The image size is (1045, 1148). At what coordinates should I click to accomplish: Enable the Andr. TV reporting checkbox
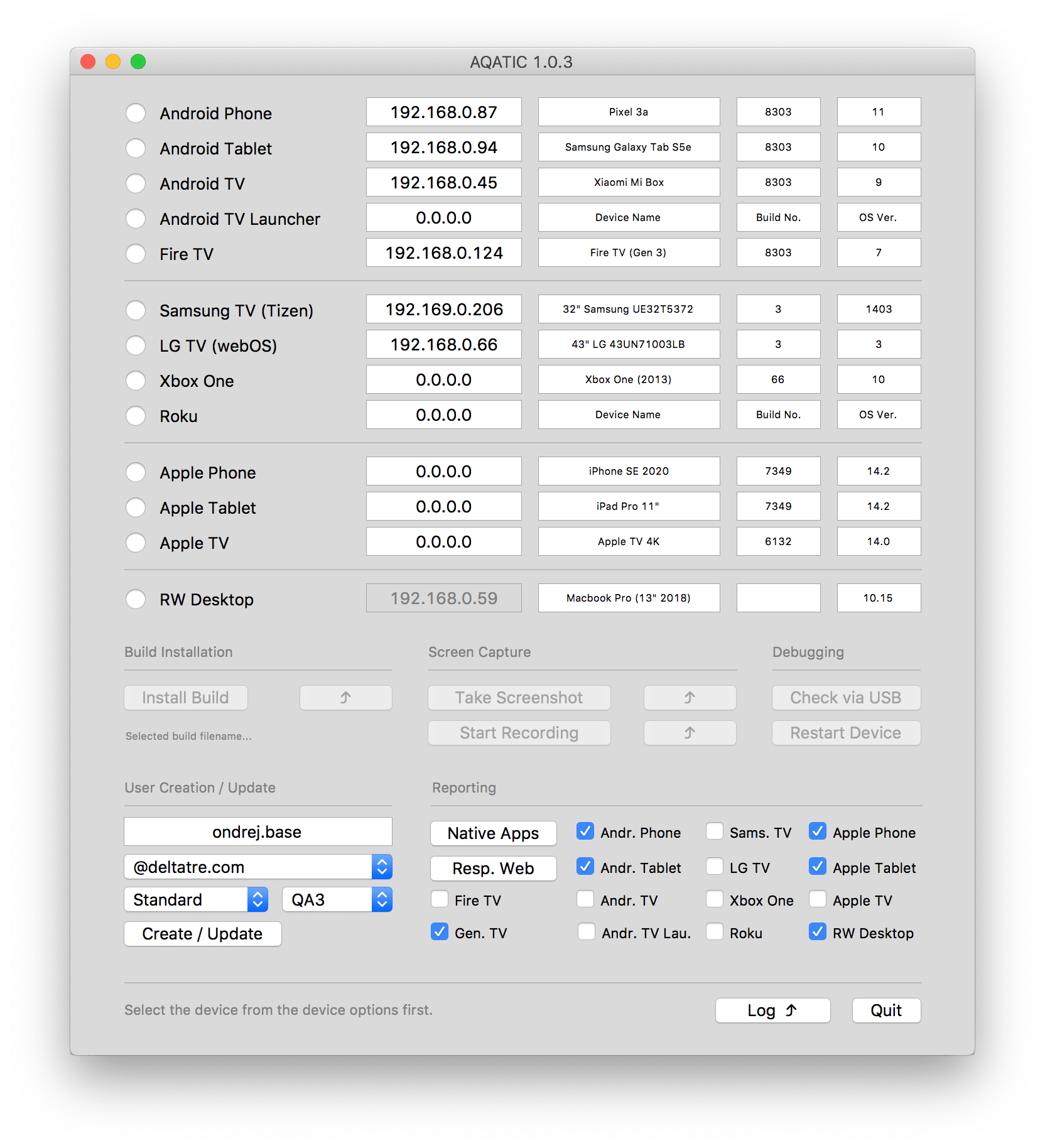click(585, 899)
